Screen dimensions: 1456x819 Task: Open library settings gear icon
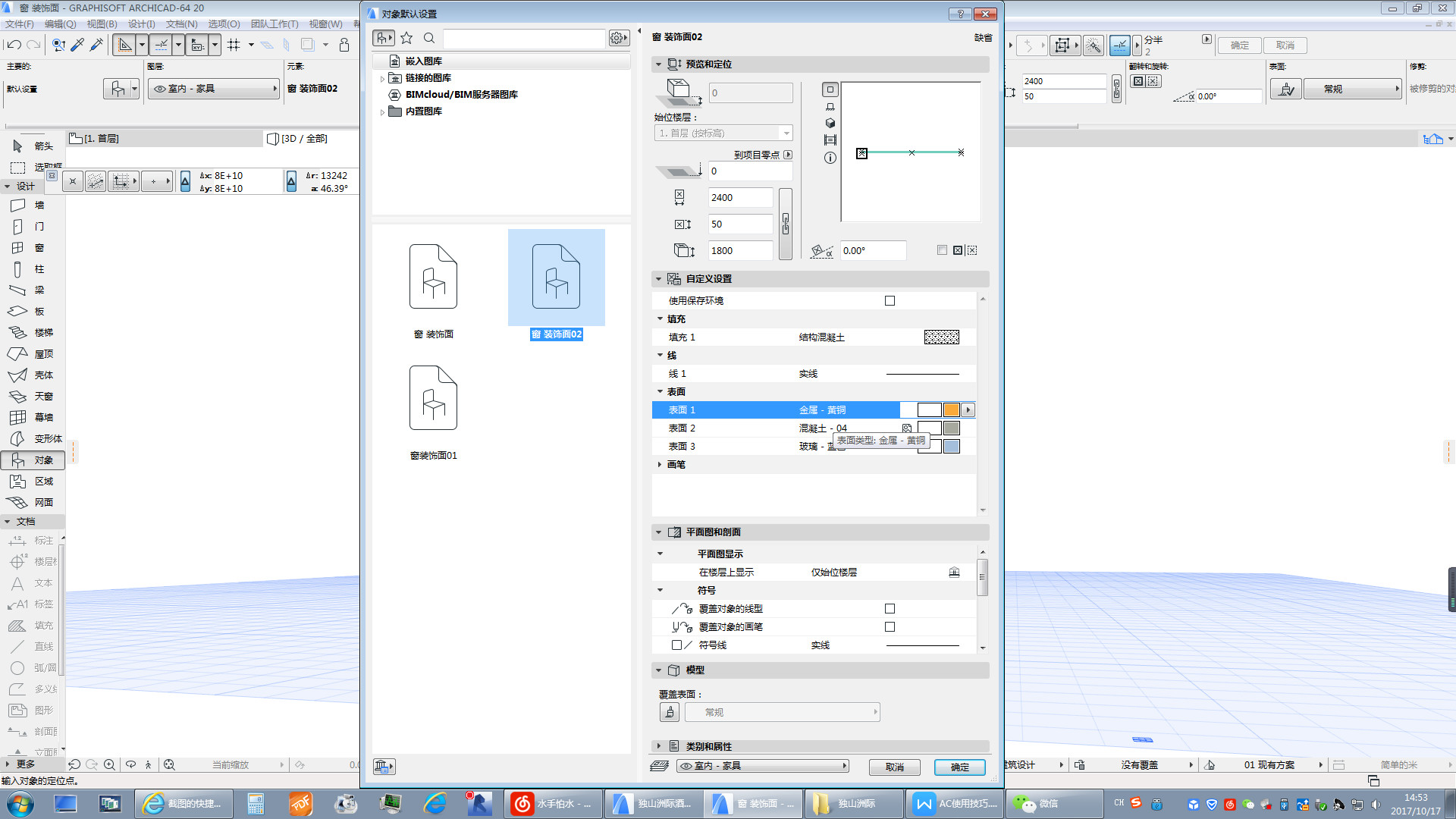[x=619, y=38]
